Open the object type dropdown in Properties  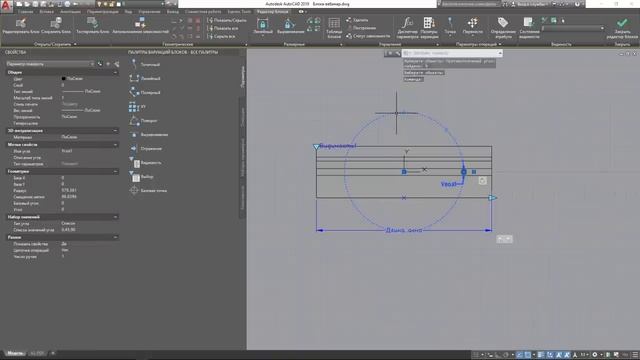[50, 64]
